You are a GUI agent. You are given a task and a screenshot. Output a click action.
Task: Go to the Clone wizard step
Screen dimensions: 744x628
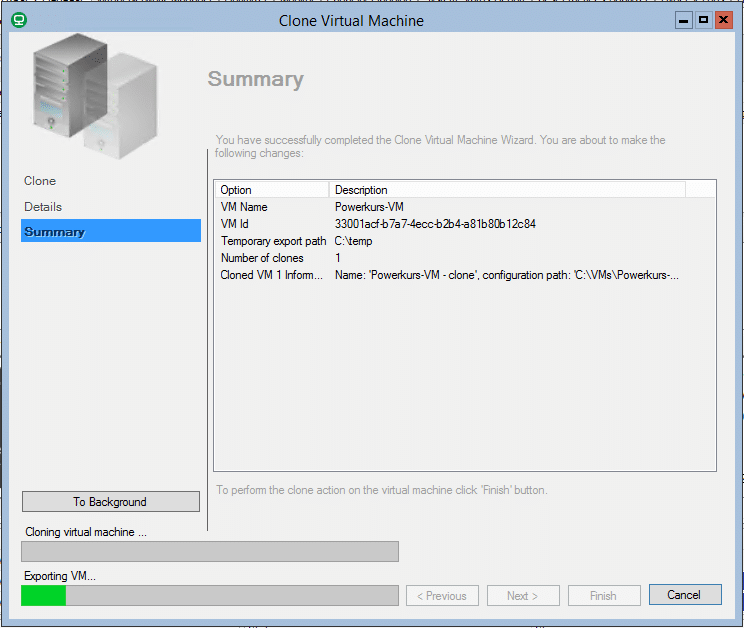click(40, 181)
